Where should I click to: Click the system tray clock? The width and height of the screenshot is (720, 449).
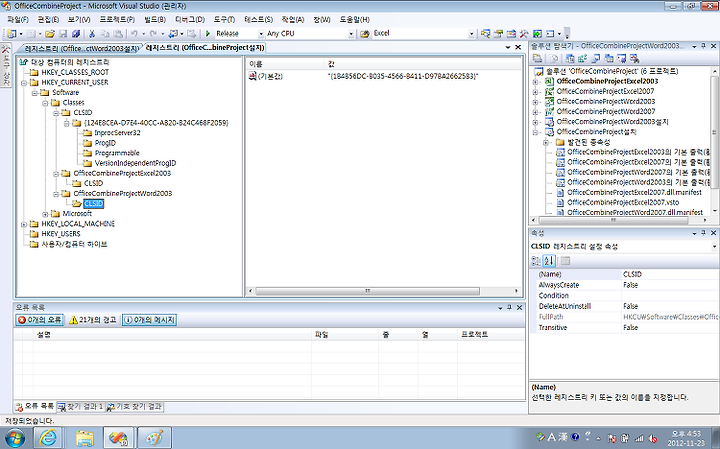[x=686, y=438]
